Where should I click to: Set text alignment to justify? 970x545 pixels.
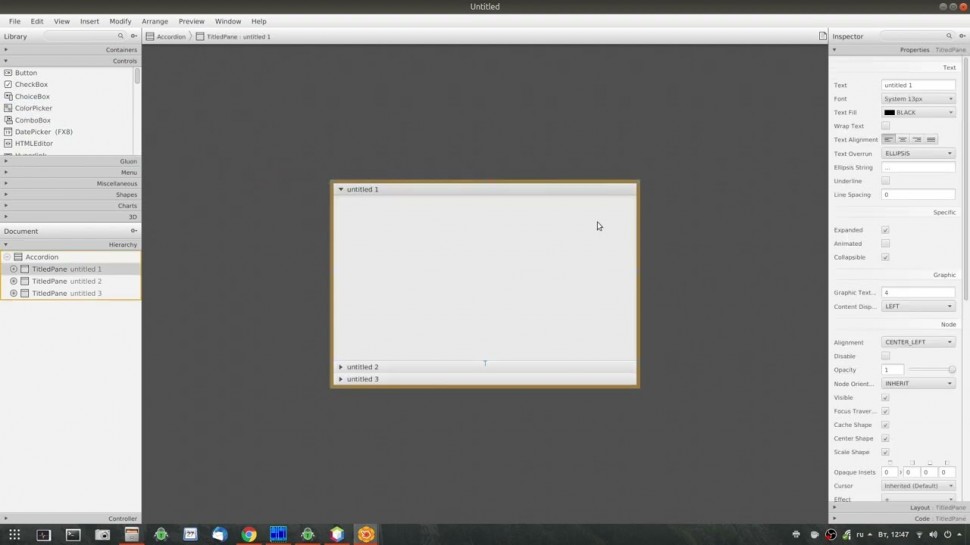tap(931, 140)
